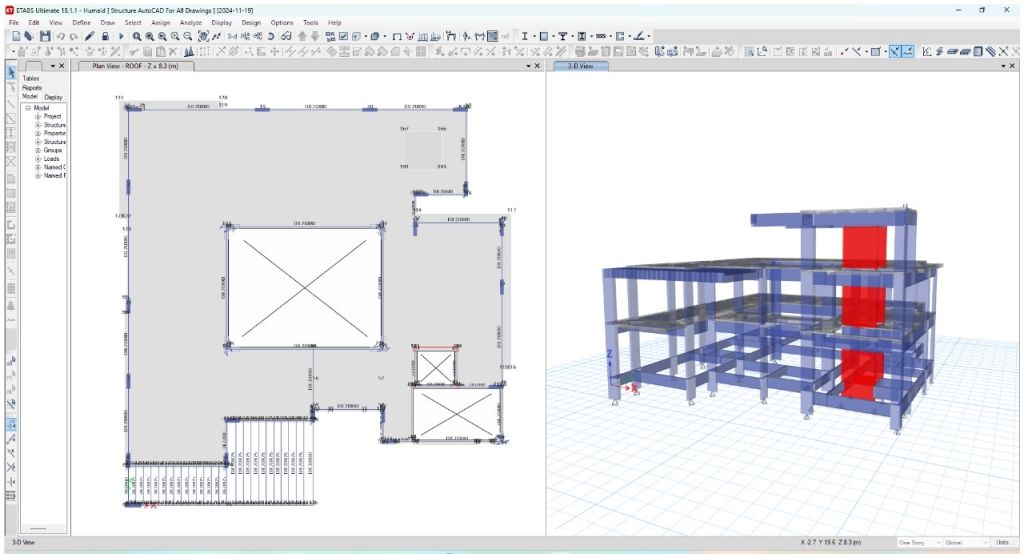Expand the Groups tree node

tap(38, 150)
